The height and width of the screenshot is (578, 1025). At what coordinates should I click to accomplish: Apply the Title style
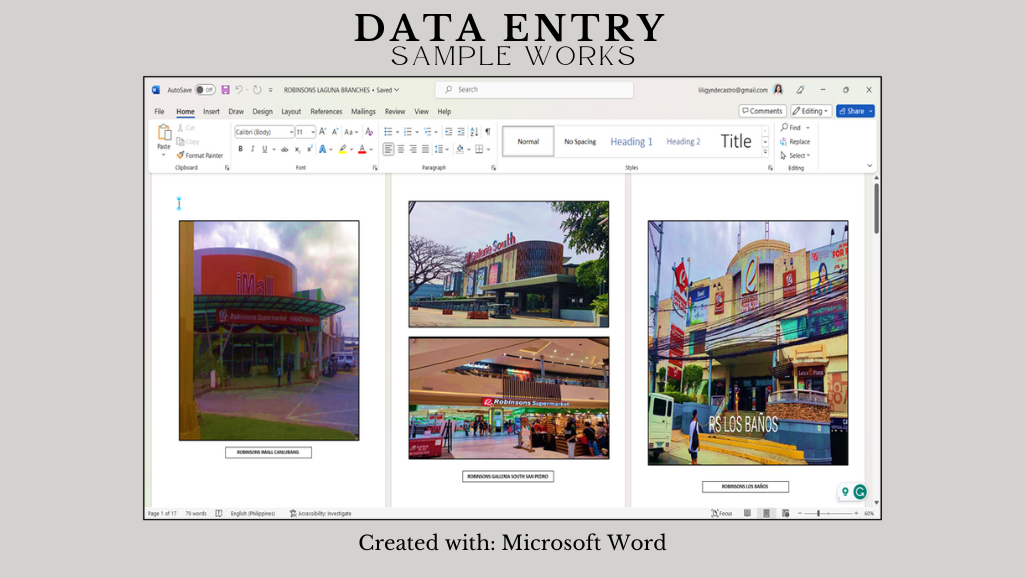click(736, 141)
